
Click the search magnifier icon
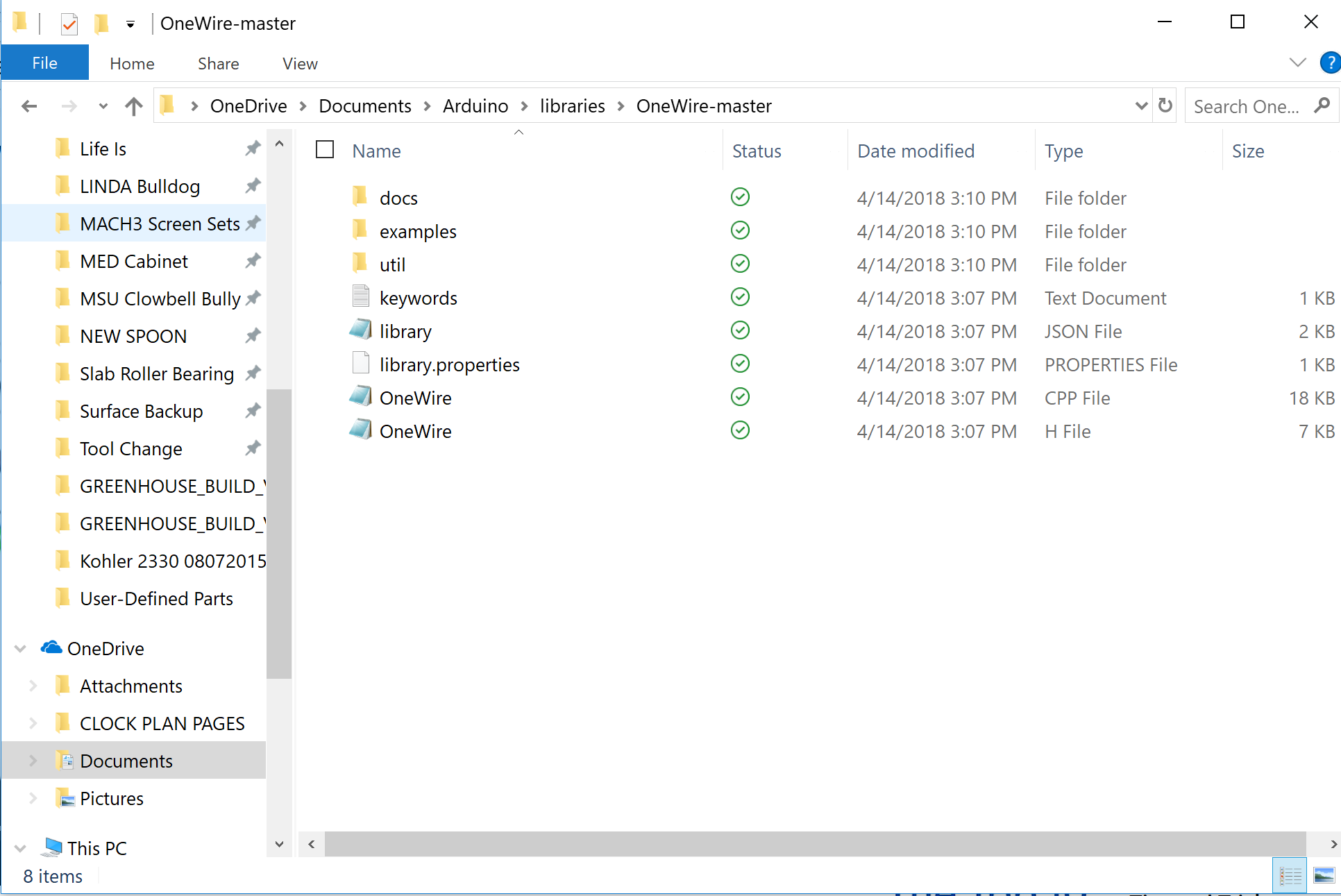1322,105
